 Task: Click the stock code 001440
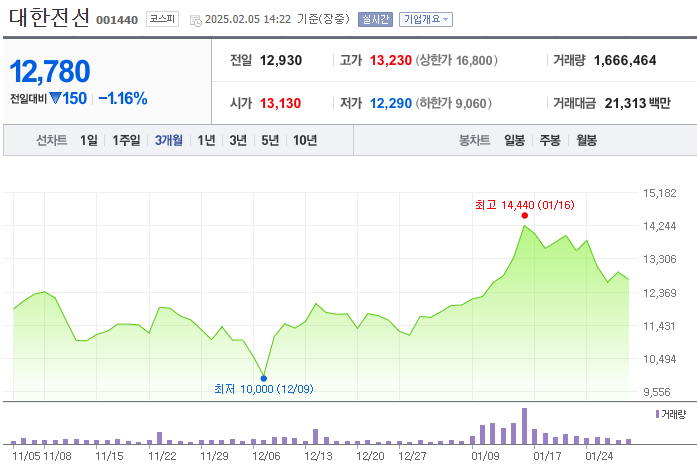click(x=117, y=20)
